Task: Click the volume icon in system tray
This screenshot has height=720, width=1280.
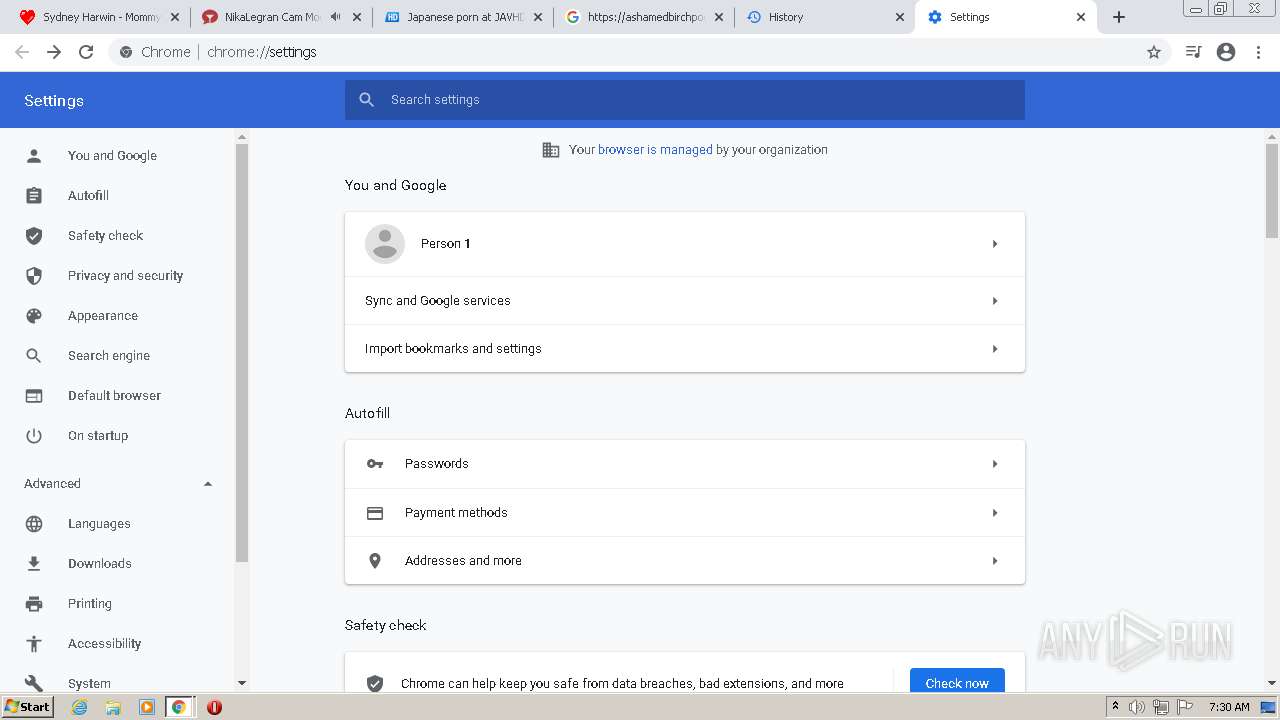Action: 1137,707
